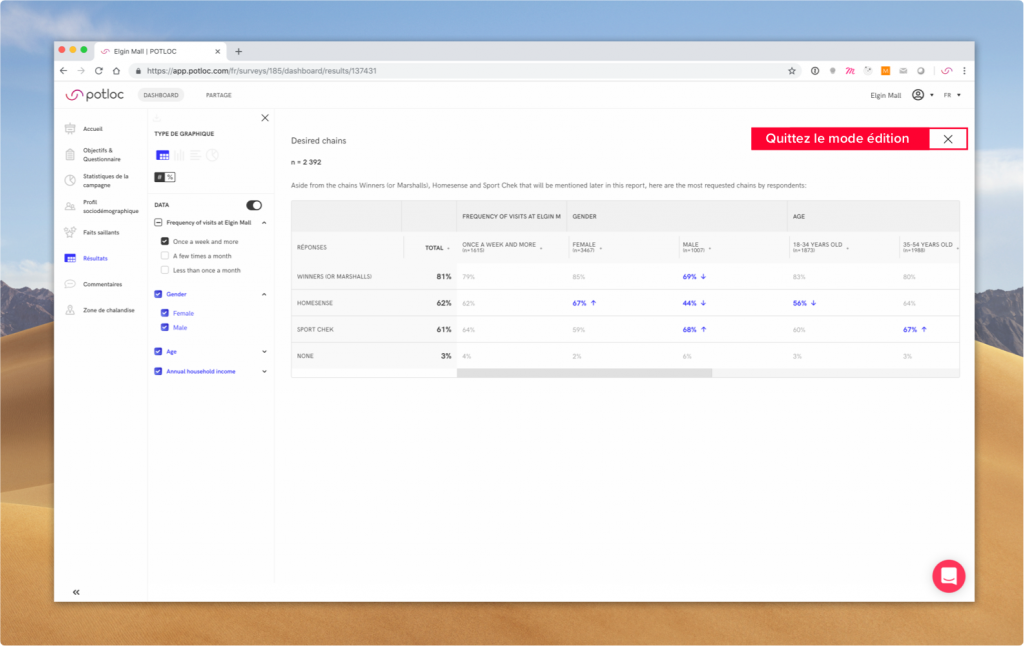Click the orange M extension icon
Screen dimensions: 1024x646
point(886,71)
